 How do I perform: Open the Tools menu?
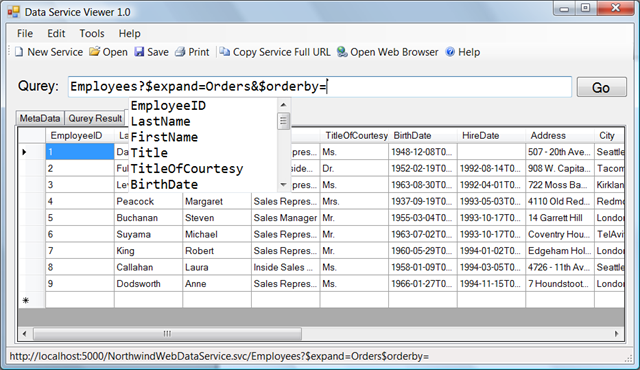pos(92,33)
